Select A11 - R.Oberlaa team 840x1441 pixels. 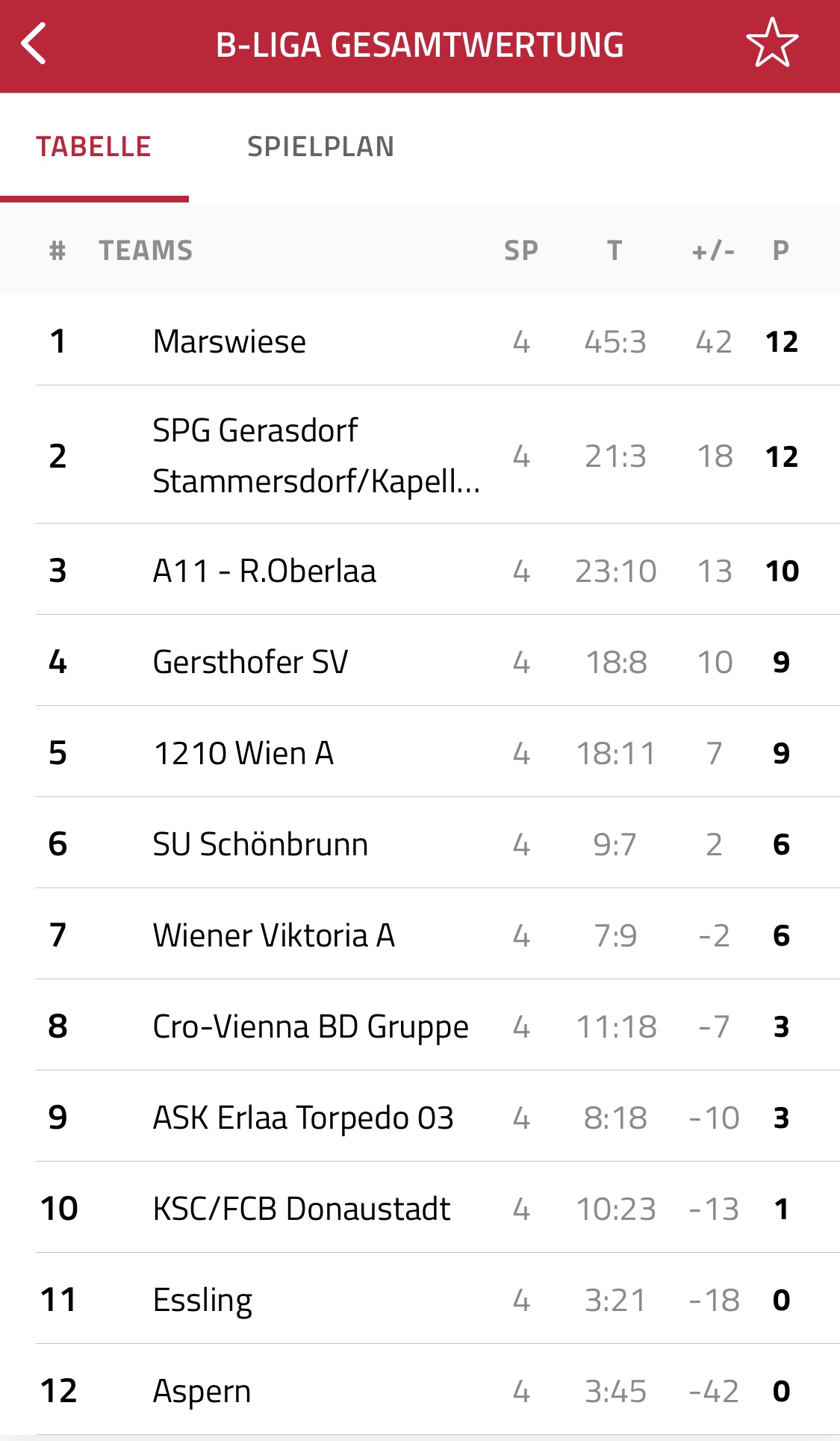click(x=420, y=570)
